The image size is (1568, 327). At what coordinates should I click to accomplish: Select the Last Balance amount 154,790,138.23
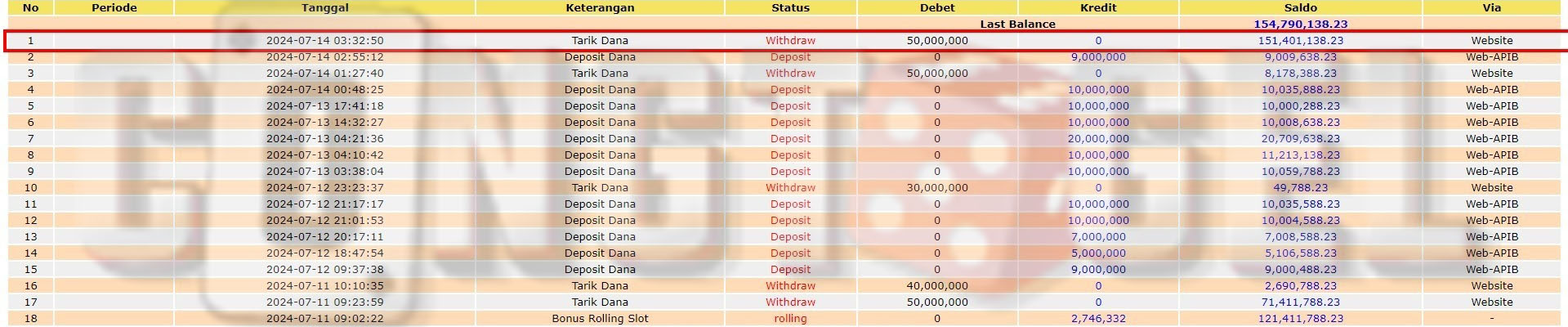(1300, 25)
